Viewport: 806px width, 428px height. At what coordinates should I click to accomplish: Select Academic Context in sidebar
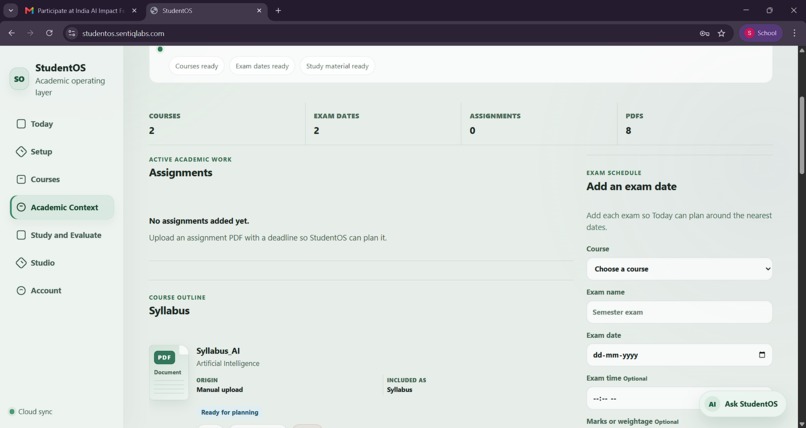click(x=62, y=207)
